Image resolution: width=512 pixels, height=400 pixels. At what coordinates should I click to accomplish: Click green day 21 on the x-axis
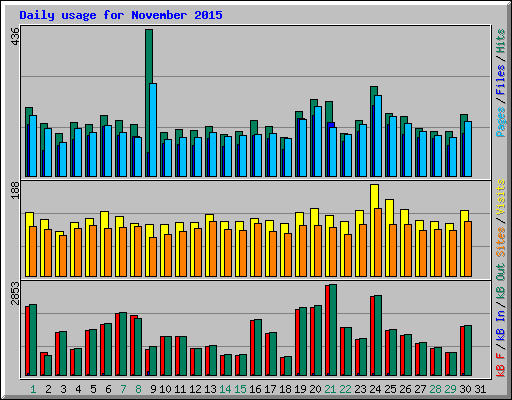pos(330,389)
